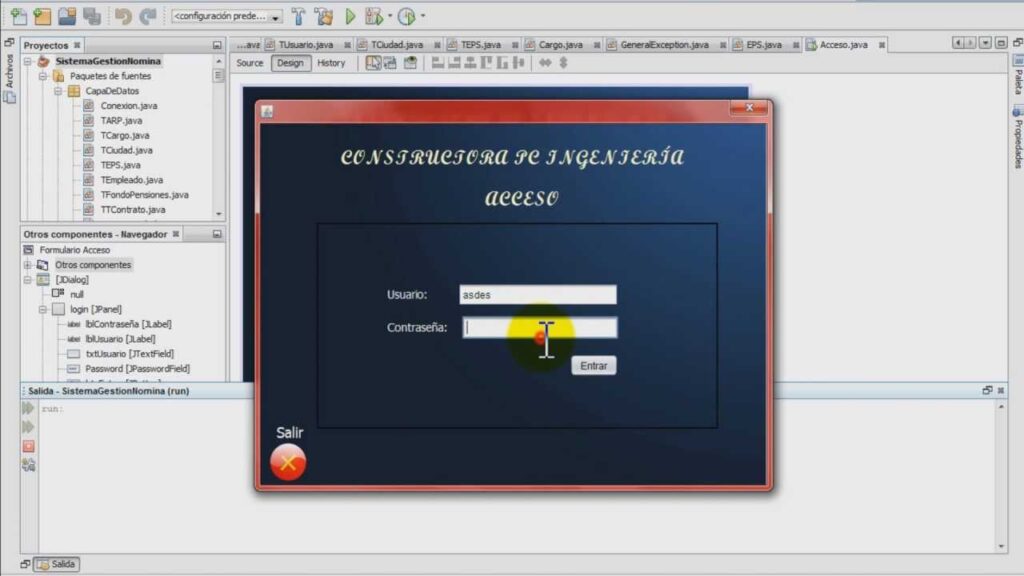Viewport: 1024px width, 576px height.
Task: Switch to the TUsuario.java tab
Action: pyautogui.click(x=305, y=45)
